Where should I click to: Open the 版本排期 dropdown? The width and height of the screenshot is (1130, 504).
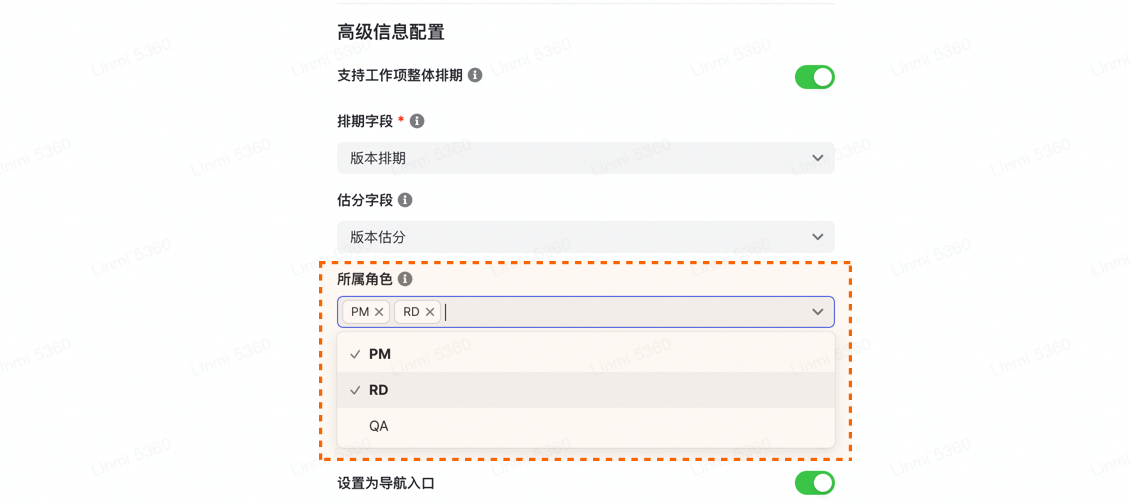[585, 158]
